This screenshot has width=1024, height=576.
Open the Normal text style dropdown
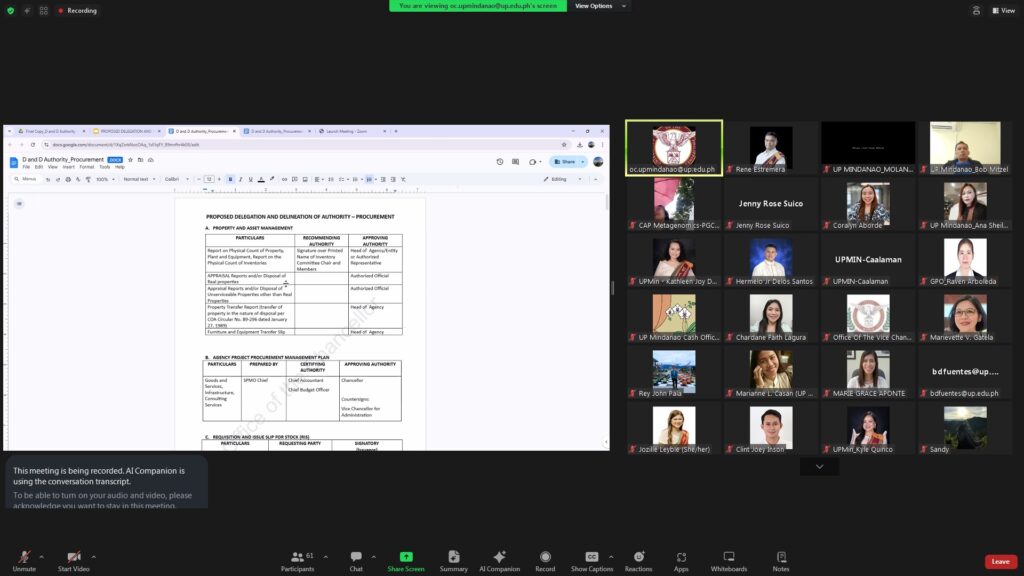coord(139,179)
